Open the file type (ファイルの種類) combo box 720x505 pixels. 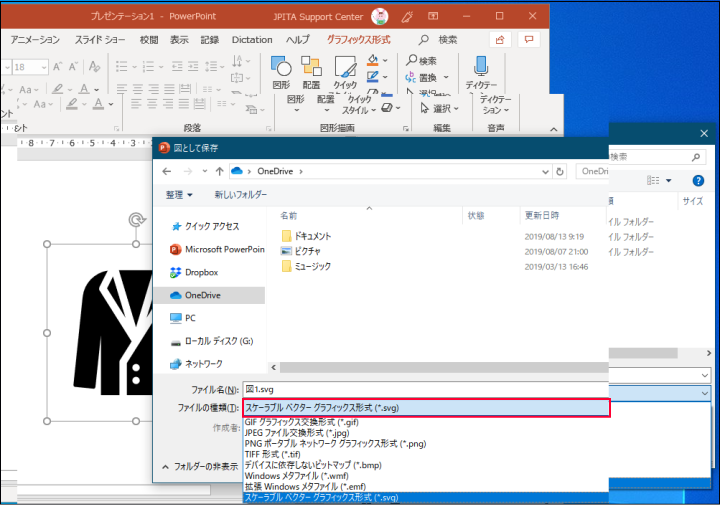[425, 408]
